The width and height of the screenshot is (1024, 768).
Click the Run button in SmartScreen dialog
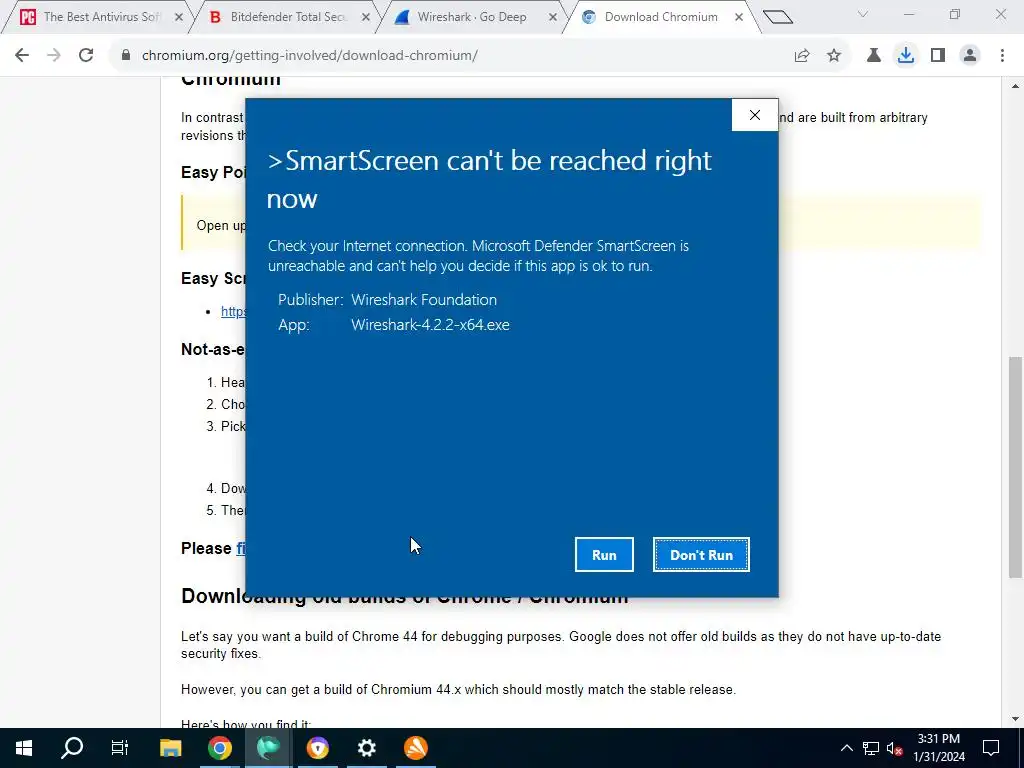[x=604, y=554]
